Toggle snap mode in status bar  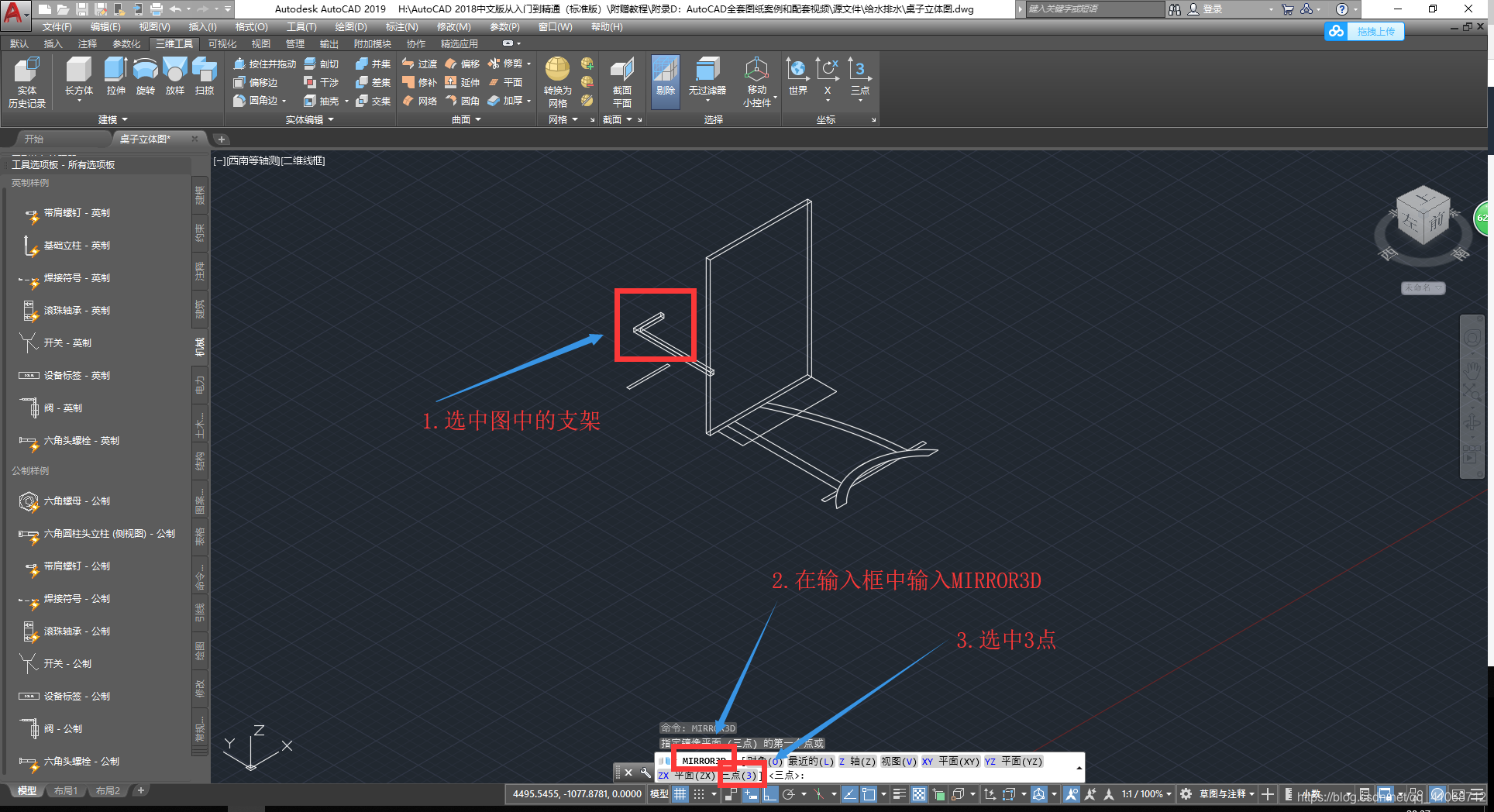699,793
